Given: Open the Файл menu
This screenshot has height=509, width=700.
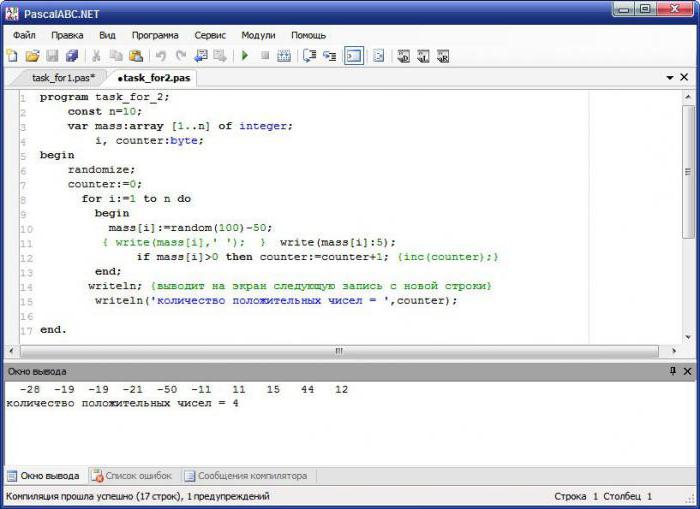Looking at the screenshot, I should pyautogui.click(x=24, y=35).
